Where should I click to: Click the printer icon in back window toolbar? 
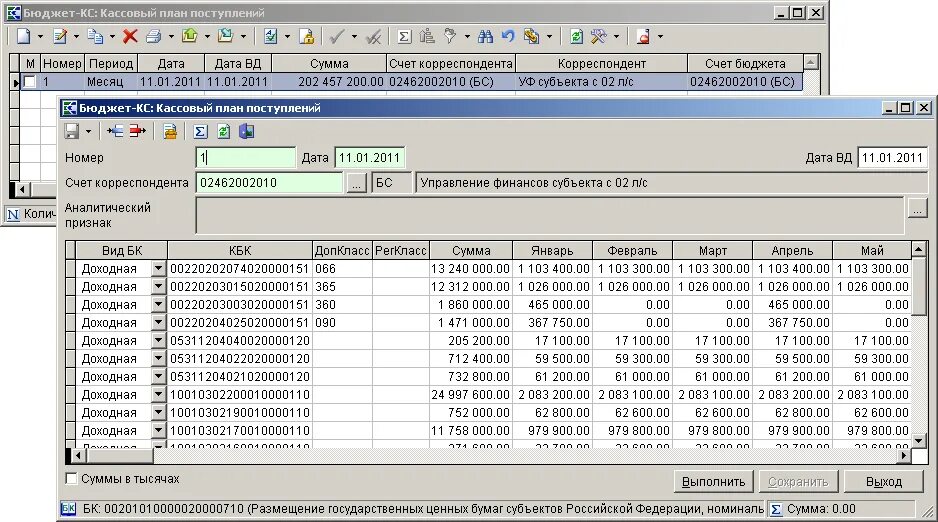click(x=154, y=36)
